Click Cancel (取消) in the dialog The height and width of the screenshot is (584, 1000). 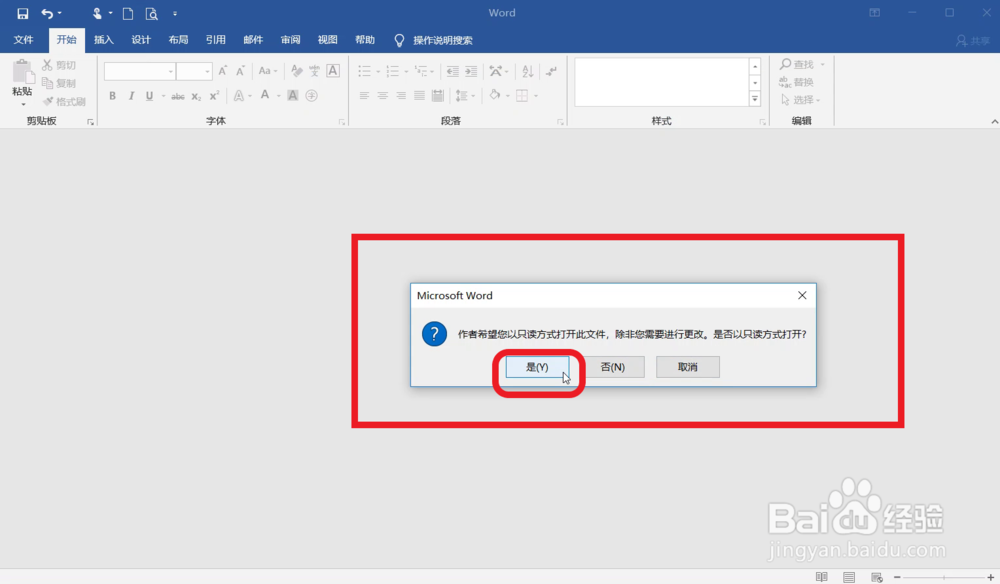click(688, 367)
